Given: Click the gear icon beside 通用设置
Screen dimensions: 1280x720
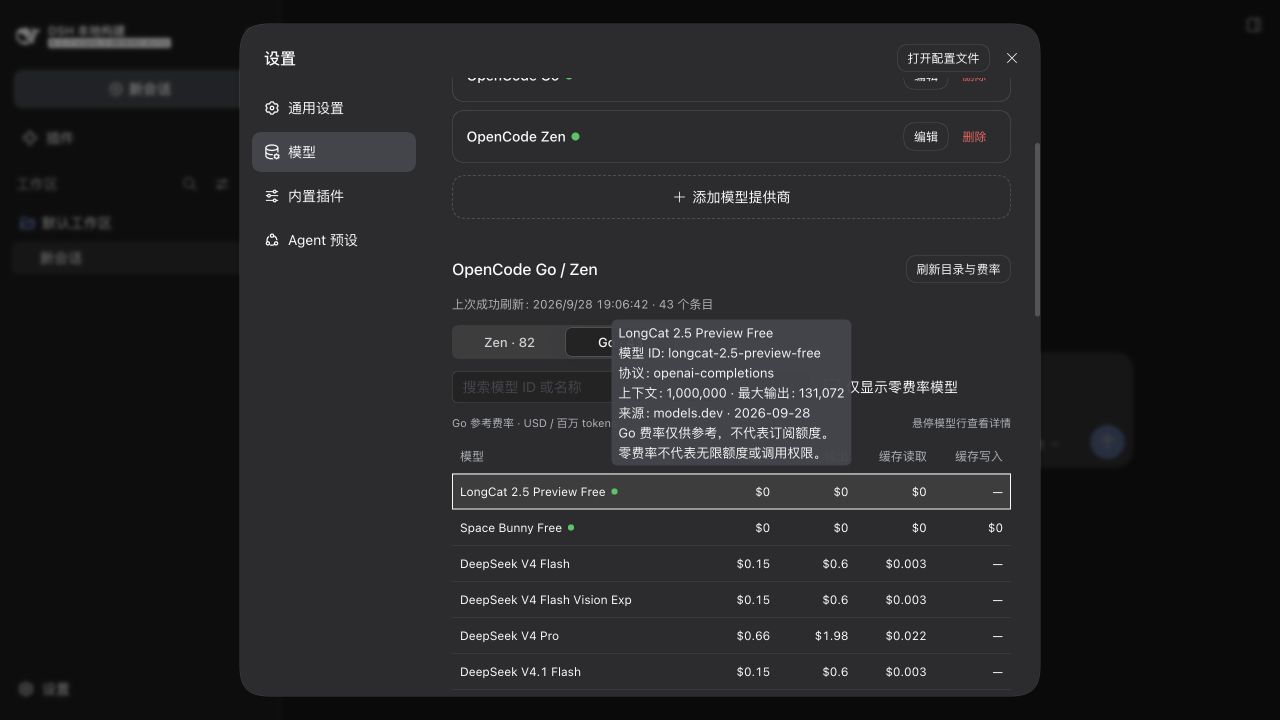Looking at the screenshot, I should tap(272, 108).
